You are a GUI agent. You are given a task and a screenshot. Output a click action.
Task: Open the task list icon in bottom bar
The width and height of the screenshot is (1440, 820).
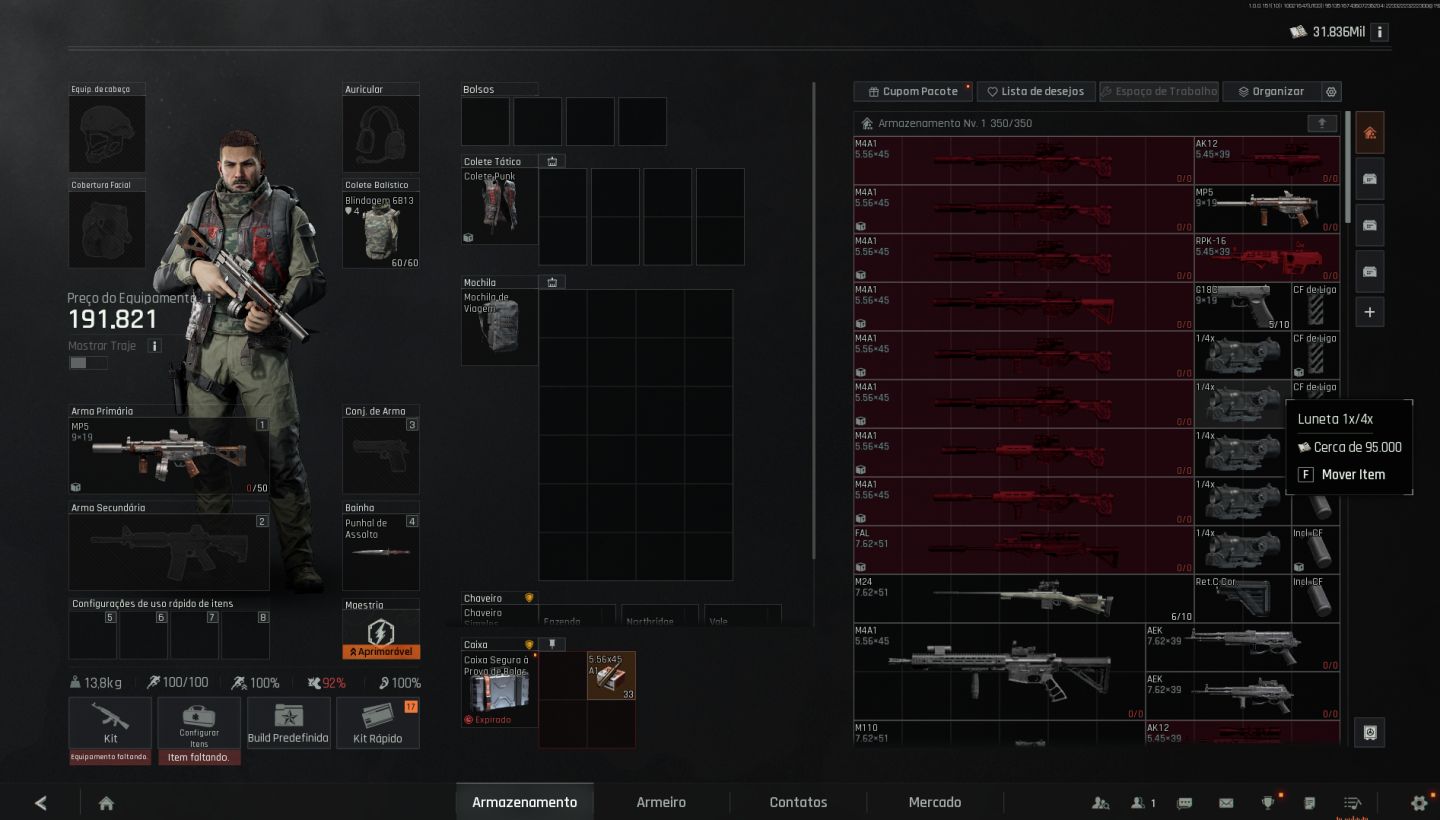pyautogui.click(x=1352, y=802)
